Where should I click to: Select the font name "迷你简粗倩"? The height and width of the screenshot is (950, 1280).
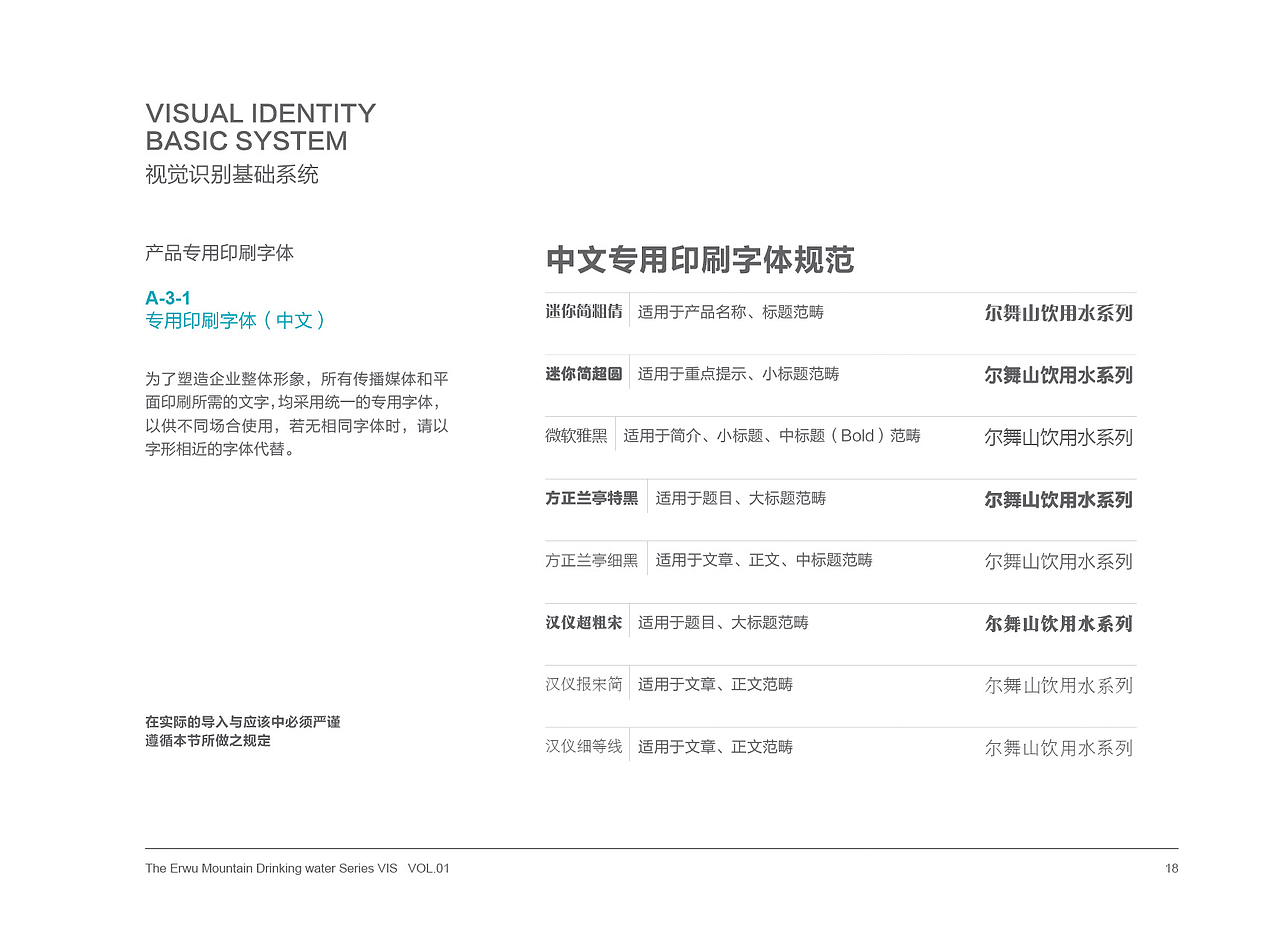tap(584, 312)
